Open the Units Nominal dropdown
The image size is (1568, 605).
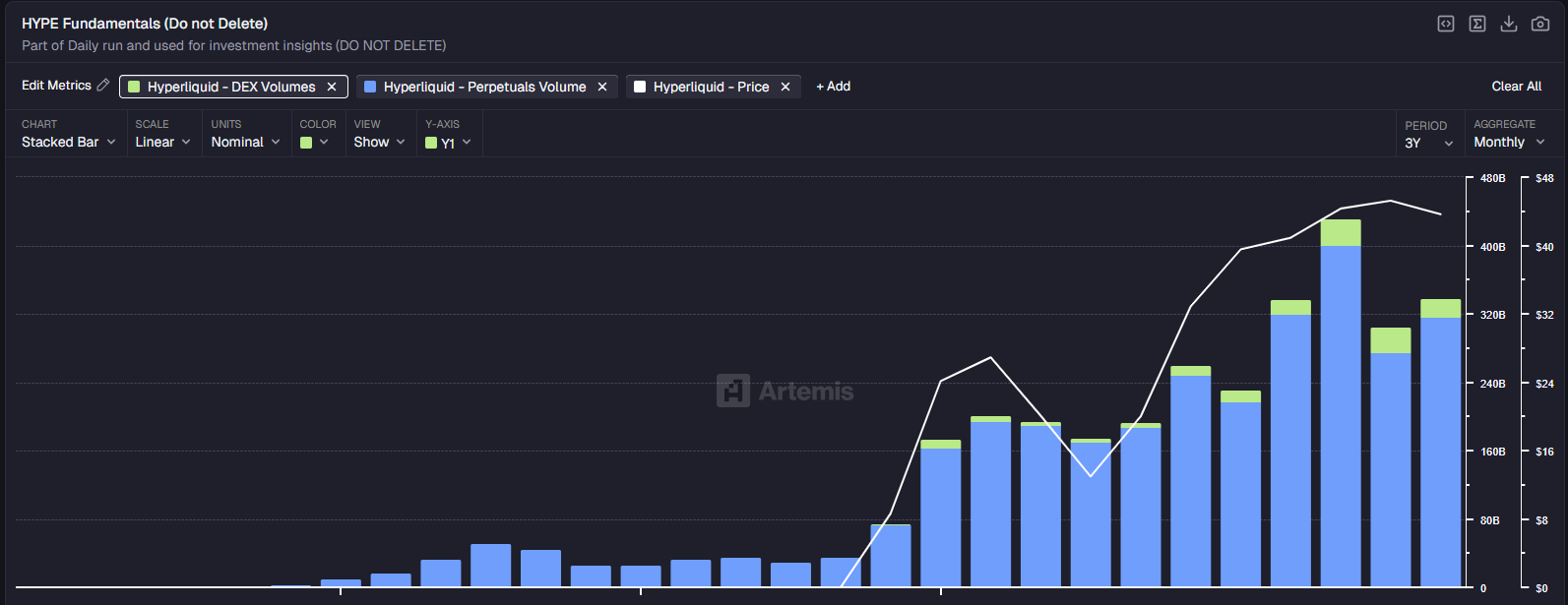coord(245,142)
